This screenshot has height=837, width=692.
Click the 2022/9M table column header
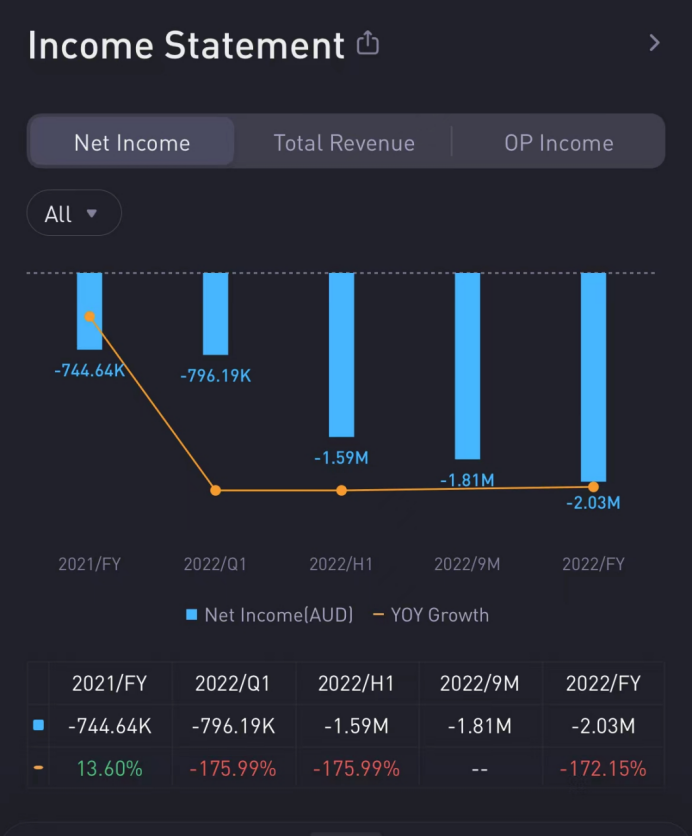pyautogui.click(x=479, y=683)
